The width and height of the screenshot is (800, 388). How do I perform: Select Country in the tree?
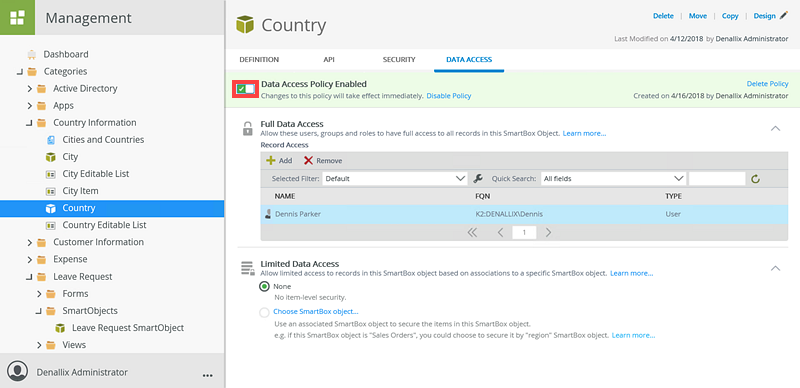tap(112, 208)
